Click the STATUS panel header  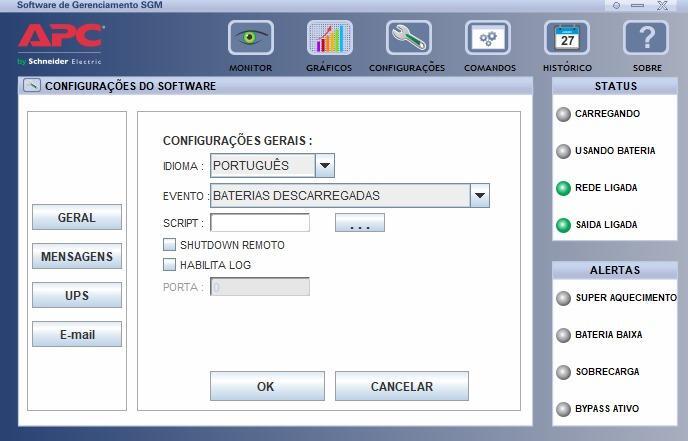coord(615,86)
